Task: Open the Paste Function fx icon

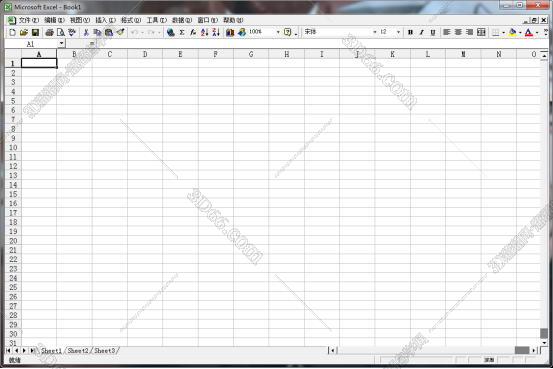Action: [x=193, y=32]
